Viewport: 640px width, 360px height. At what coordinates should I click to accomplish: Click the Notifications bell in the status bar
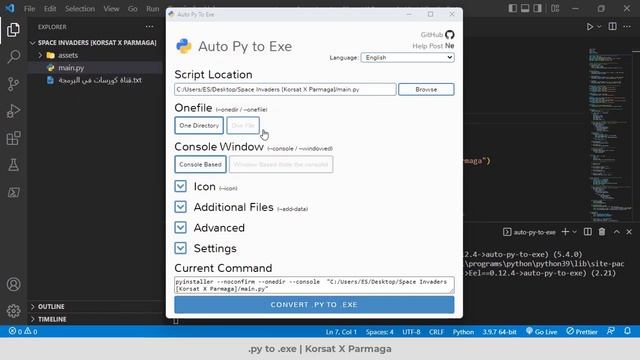[627, 331]
